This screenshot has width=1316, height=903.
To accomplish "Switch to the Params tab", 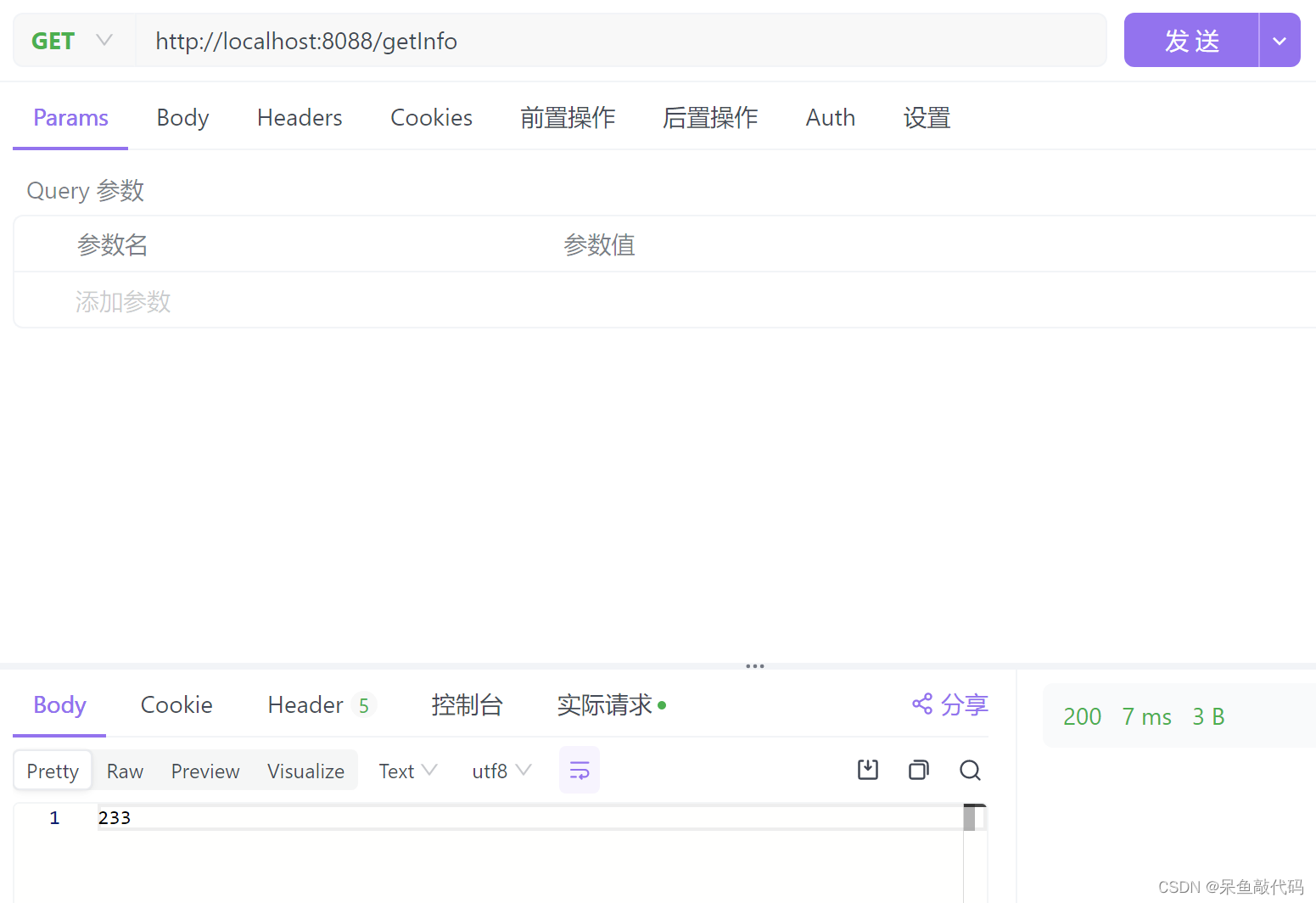I will pyautogui.click(x=70, y=118).
